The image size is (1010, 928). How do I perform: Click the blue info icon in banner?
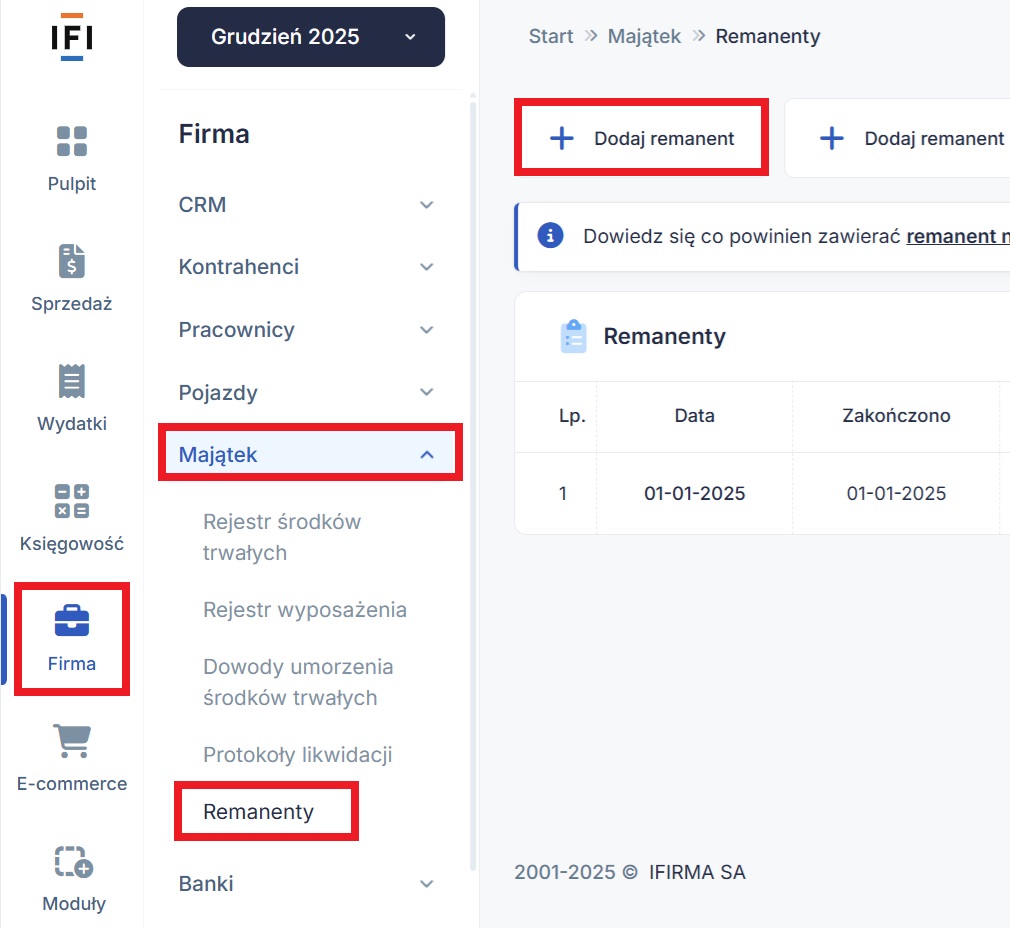[550, 236]
